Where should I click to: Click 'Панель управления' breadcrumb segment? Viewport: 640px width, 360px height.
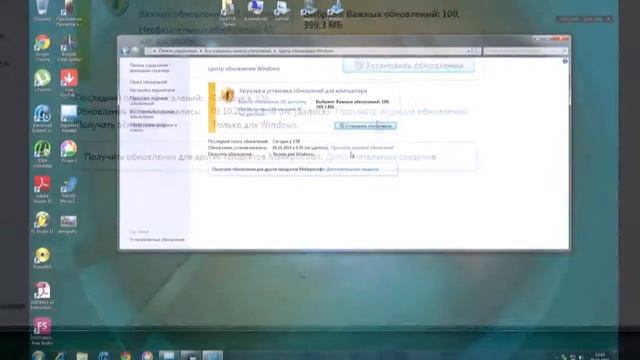click(x=178, y=51)
